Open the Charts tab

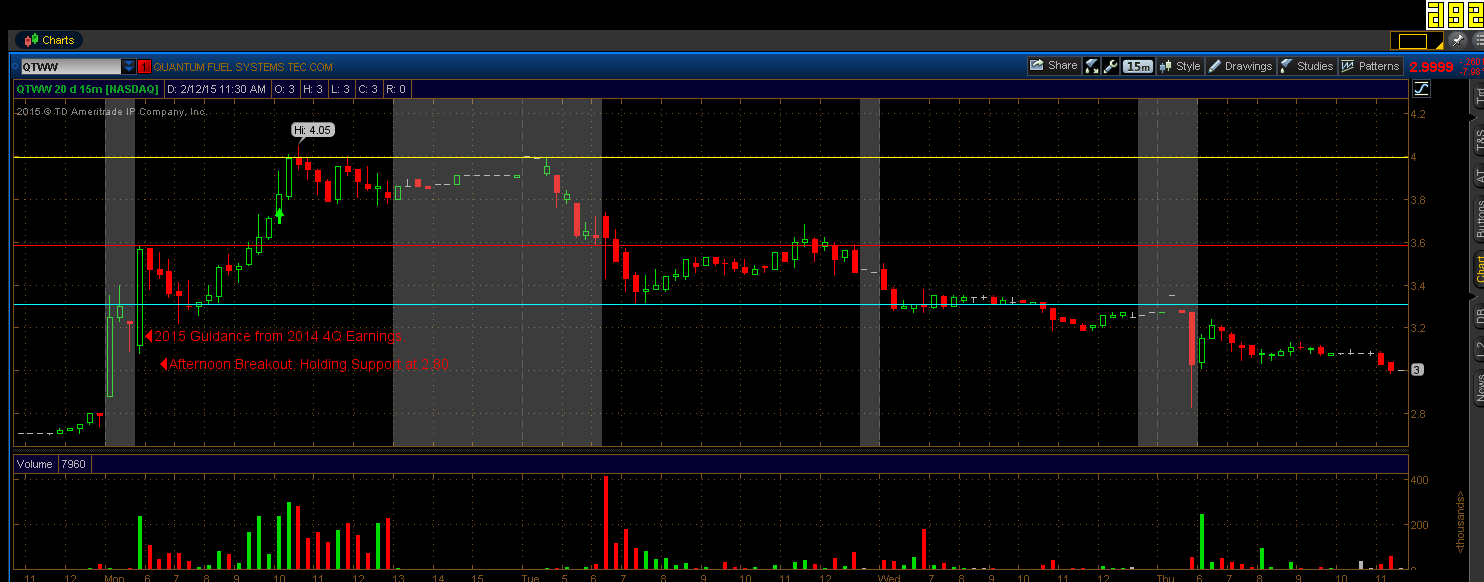coord(48,40)
